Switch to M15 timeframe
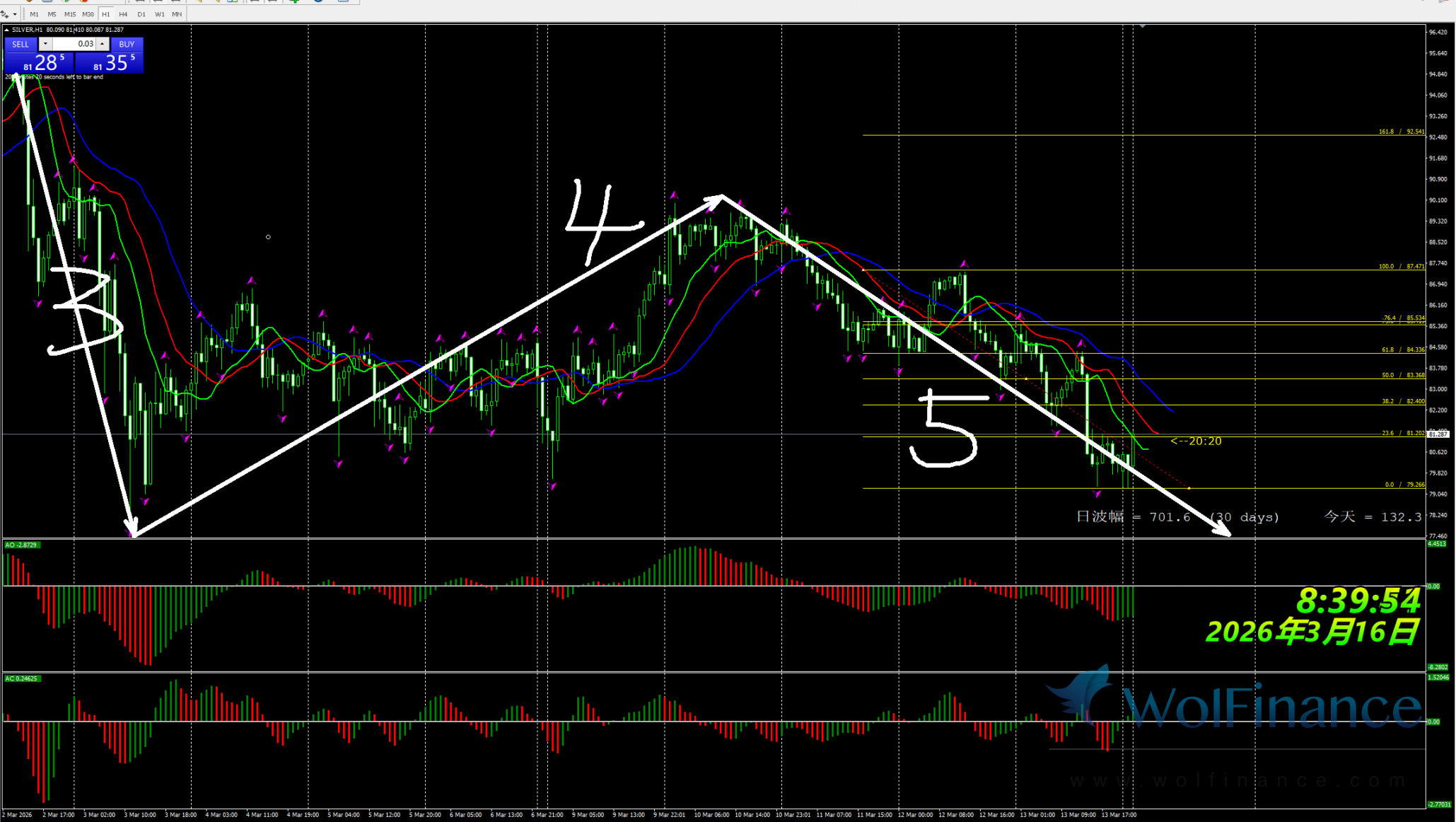Image resolution: width=1456 pixels, height=822 pixels. (x=69, y=14)
